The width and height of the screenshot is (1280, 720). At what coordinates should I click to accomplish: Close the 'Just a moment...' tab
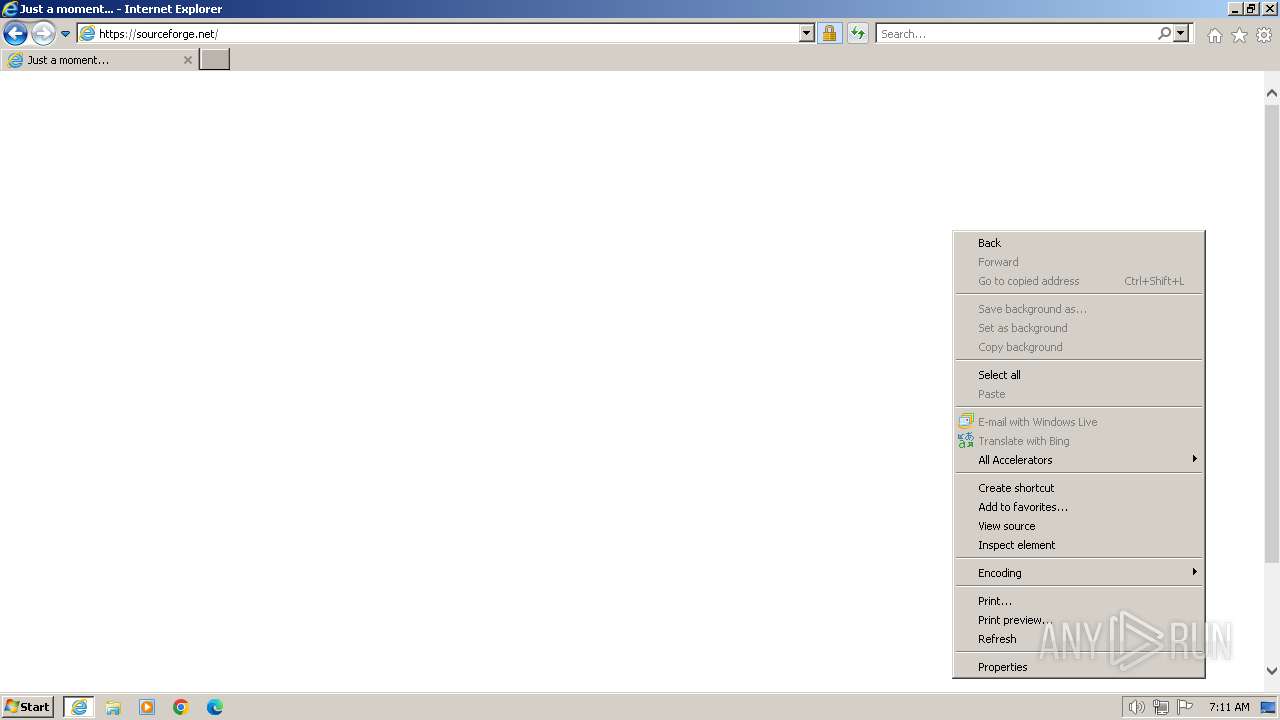187,60
